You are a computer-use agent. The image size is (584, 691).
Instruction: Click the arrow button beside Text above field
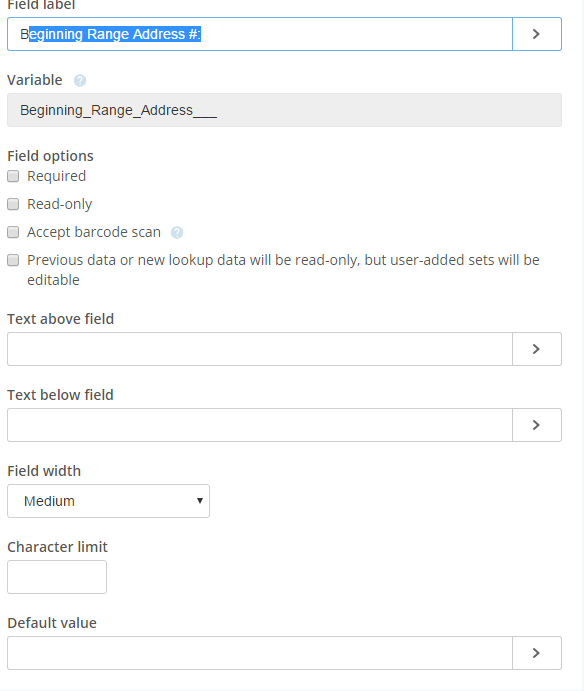(537, 349)
